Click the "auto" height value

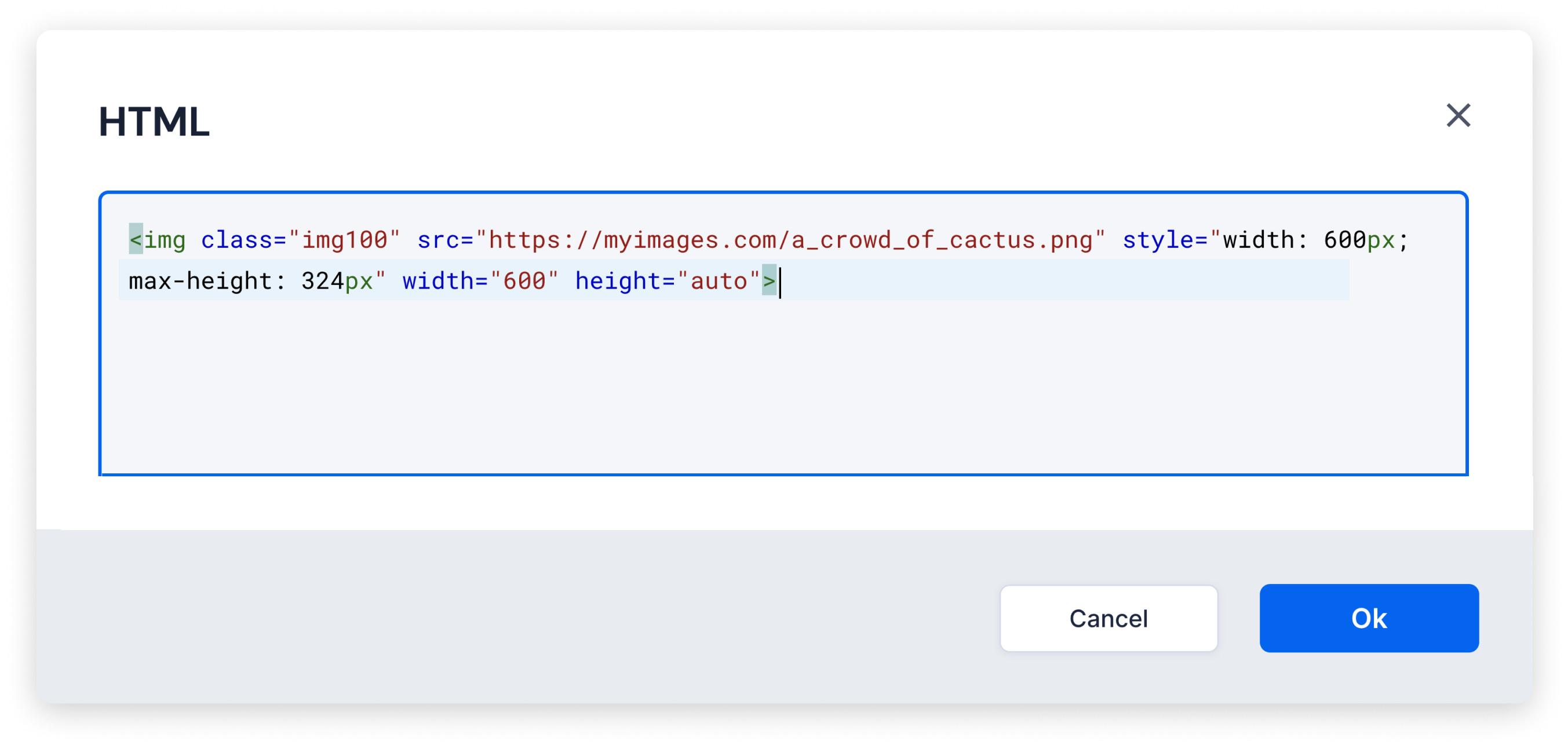coord(719,281)
